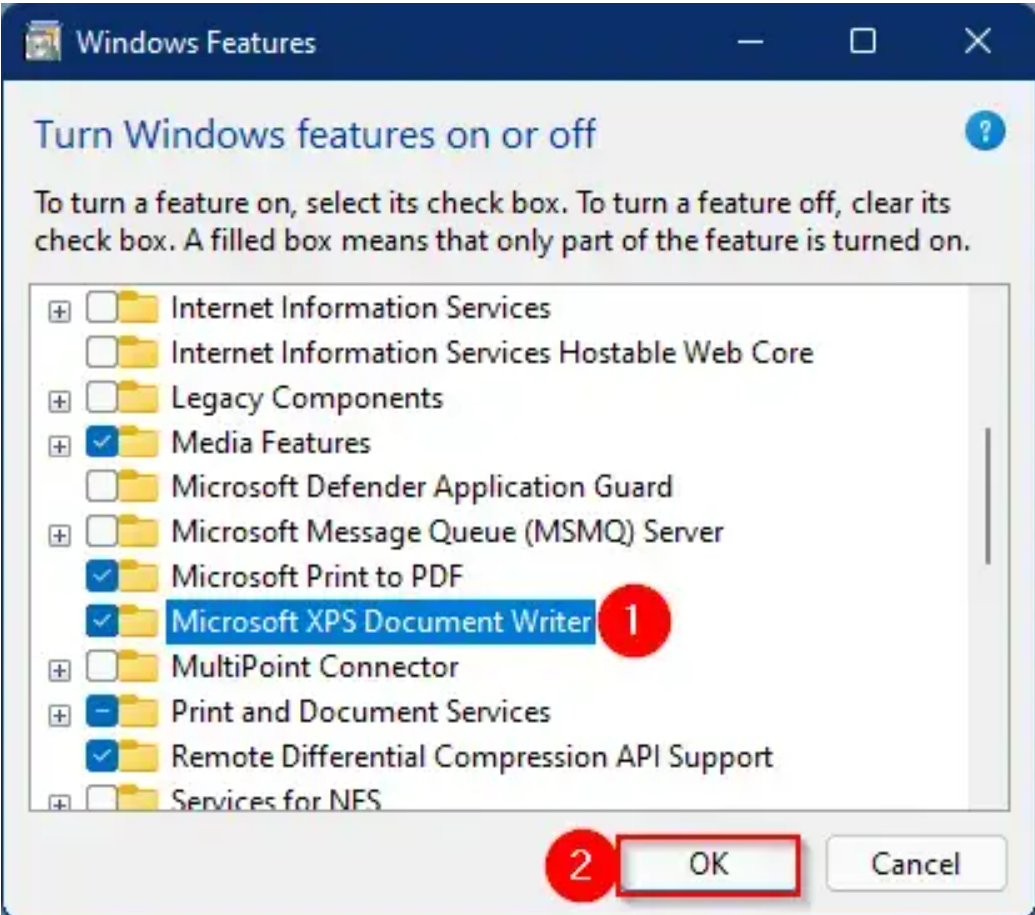Check Microsoft Message Queue (MSMQ) Server box
The height and width of the screenshot is (915, 1035).
tap(102, 532)
